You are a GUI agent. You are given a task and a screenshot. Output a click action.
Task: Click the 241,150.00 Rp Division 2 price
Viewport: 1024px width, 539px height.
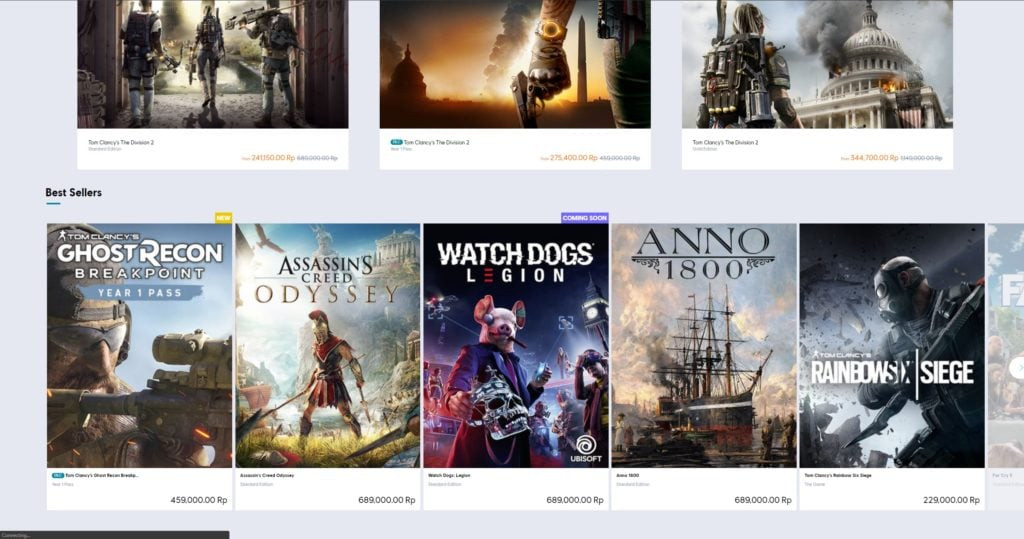click(272, 158)
